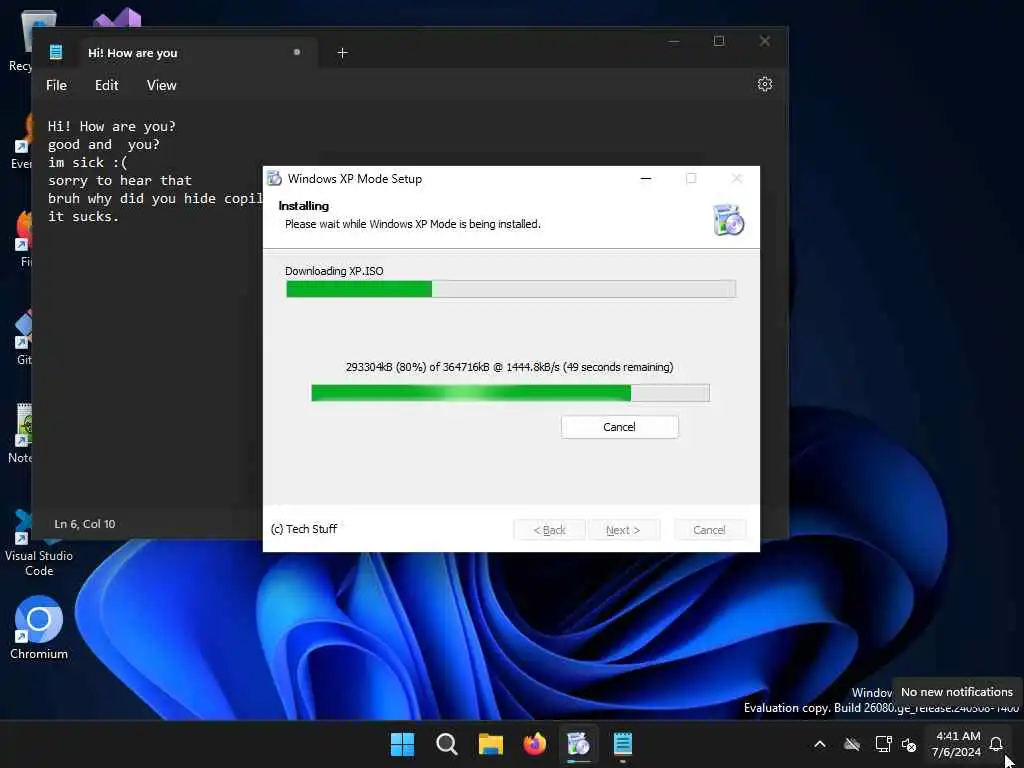1024x768 pixels.
Task: Close the unsaved-dot on 'Hi! How are you' tab
Action: (x=297, y=52)
